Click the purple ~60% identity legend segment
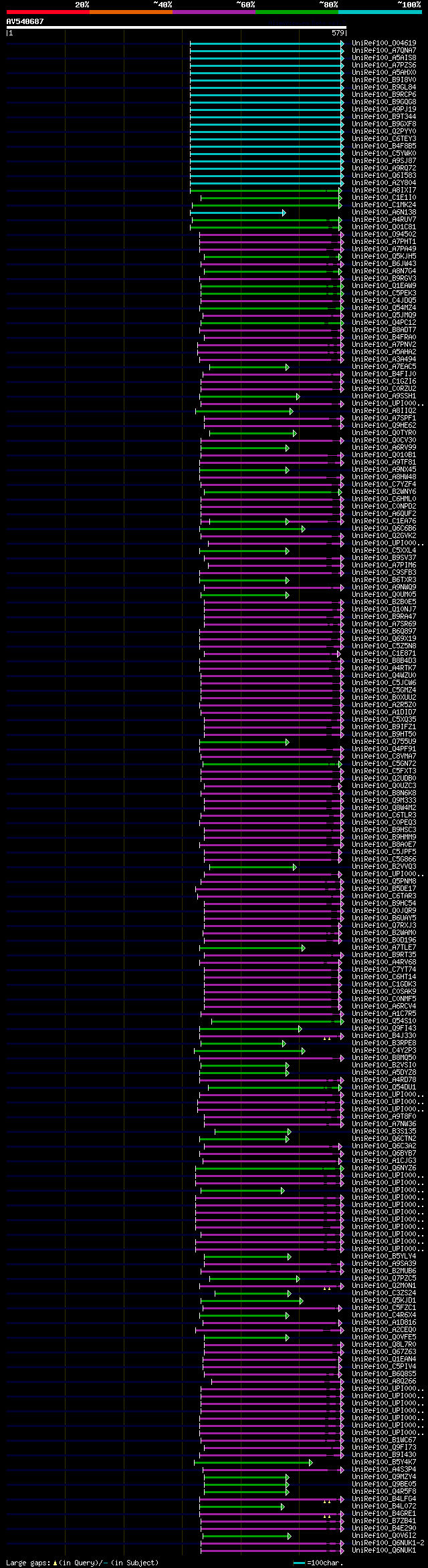 [x=213, y=12]
